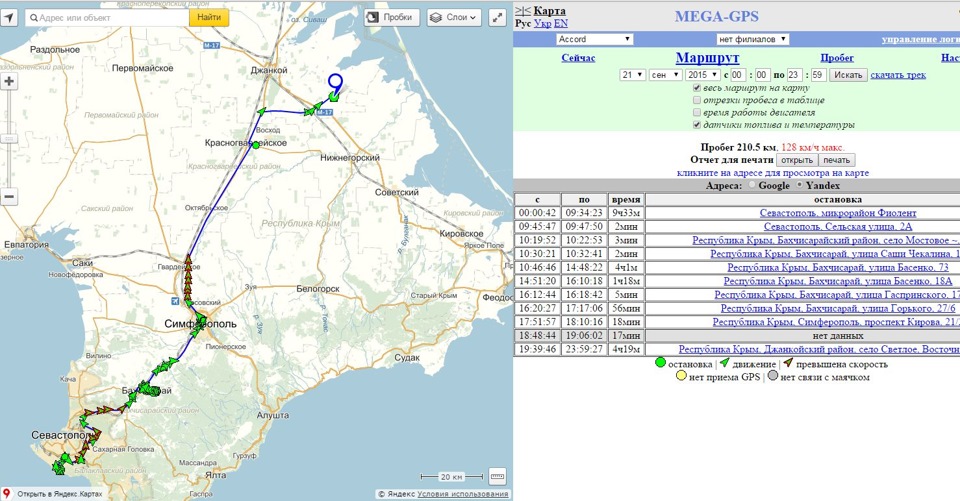Open the Accord vehicle dropdown
Image resolution: width=960 pixels, height=501 pixels.
594,39
